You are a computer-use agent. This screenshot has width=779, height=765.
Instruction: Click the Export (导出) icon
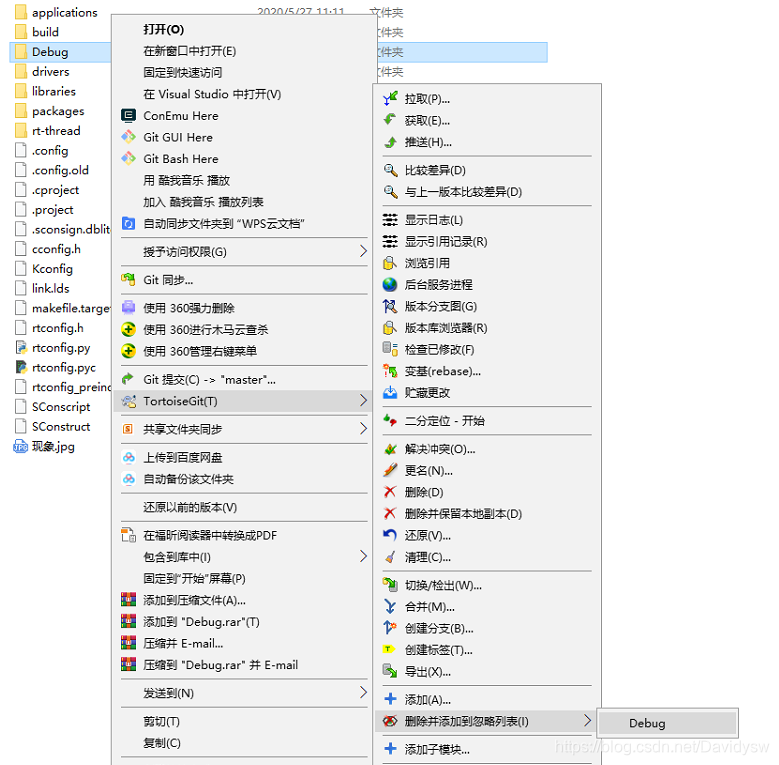[390, 671]
